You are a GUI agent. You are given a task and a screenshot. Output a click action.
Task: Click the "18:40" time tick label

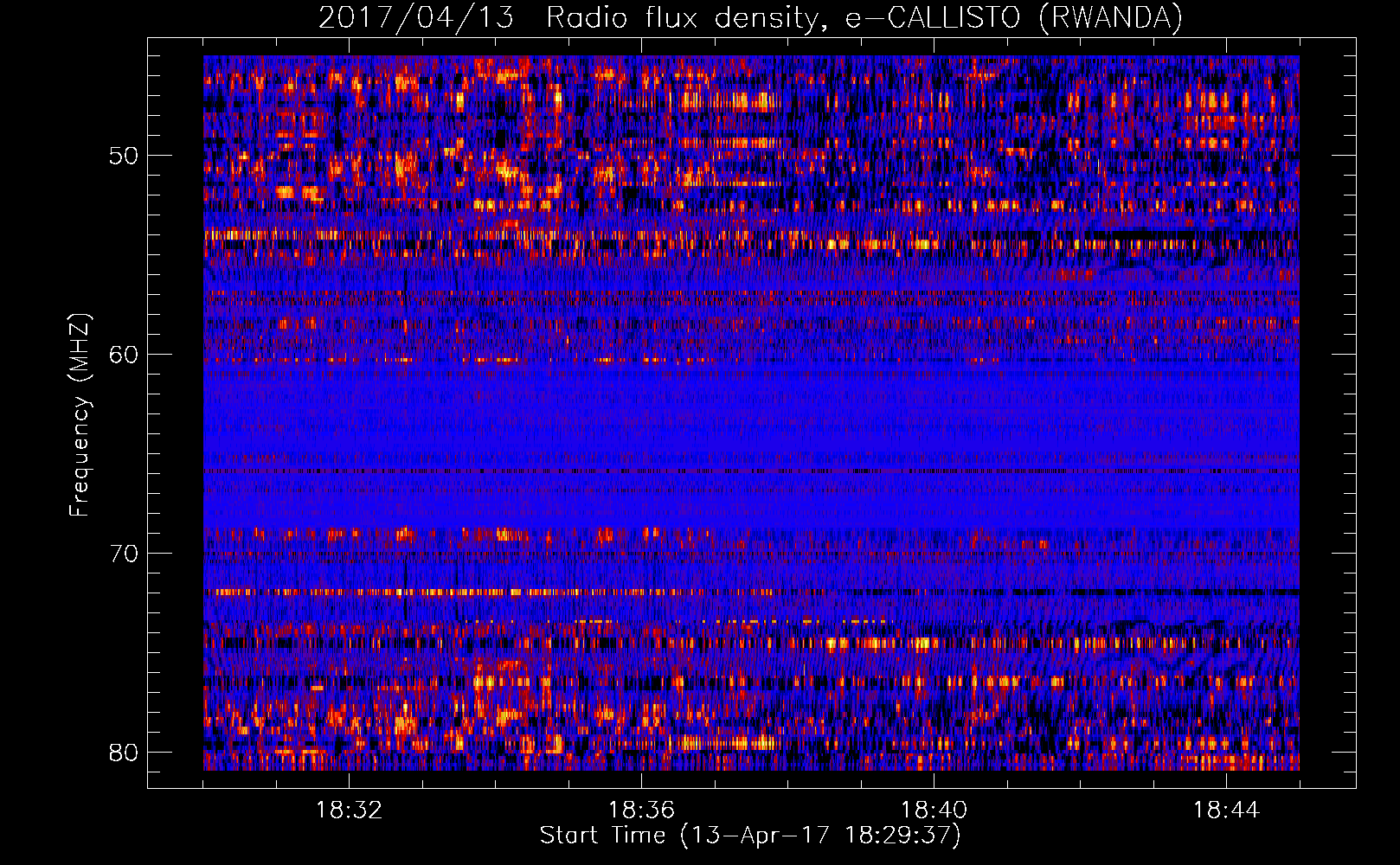[x=934, y=810]
